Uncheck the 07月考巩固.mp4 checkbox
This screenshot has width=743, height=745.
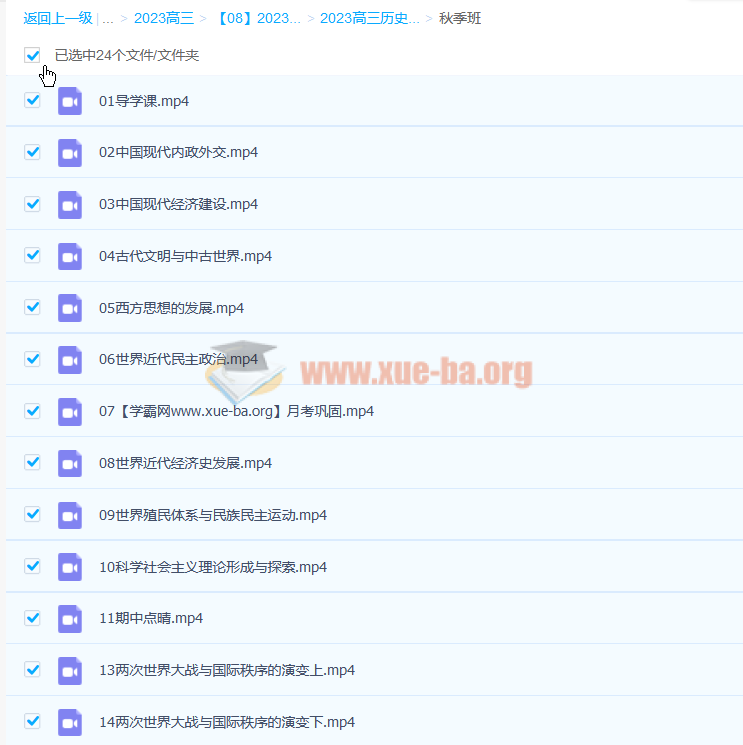pos(32,411)
